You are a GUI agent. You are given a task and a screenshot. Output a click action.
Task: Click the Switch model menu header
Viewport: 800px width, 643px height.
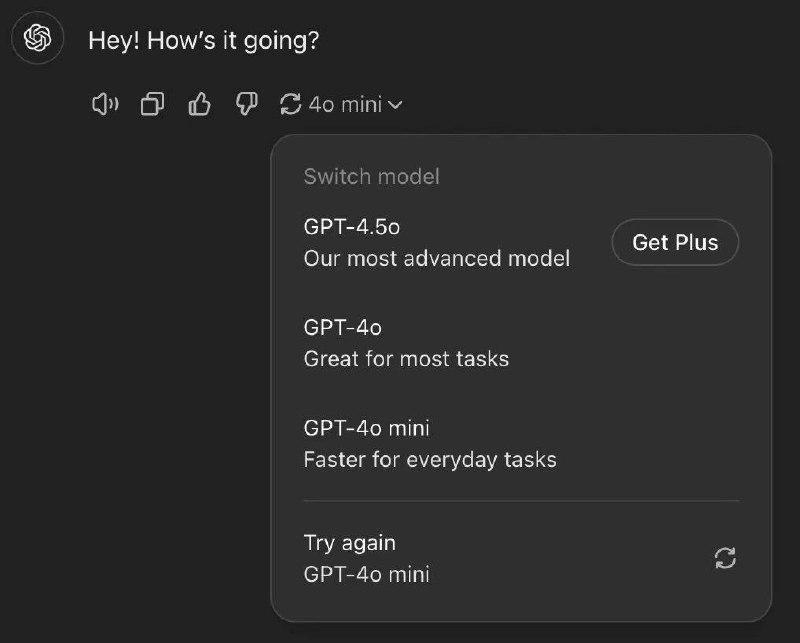click(x=371, y=176)
